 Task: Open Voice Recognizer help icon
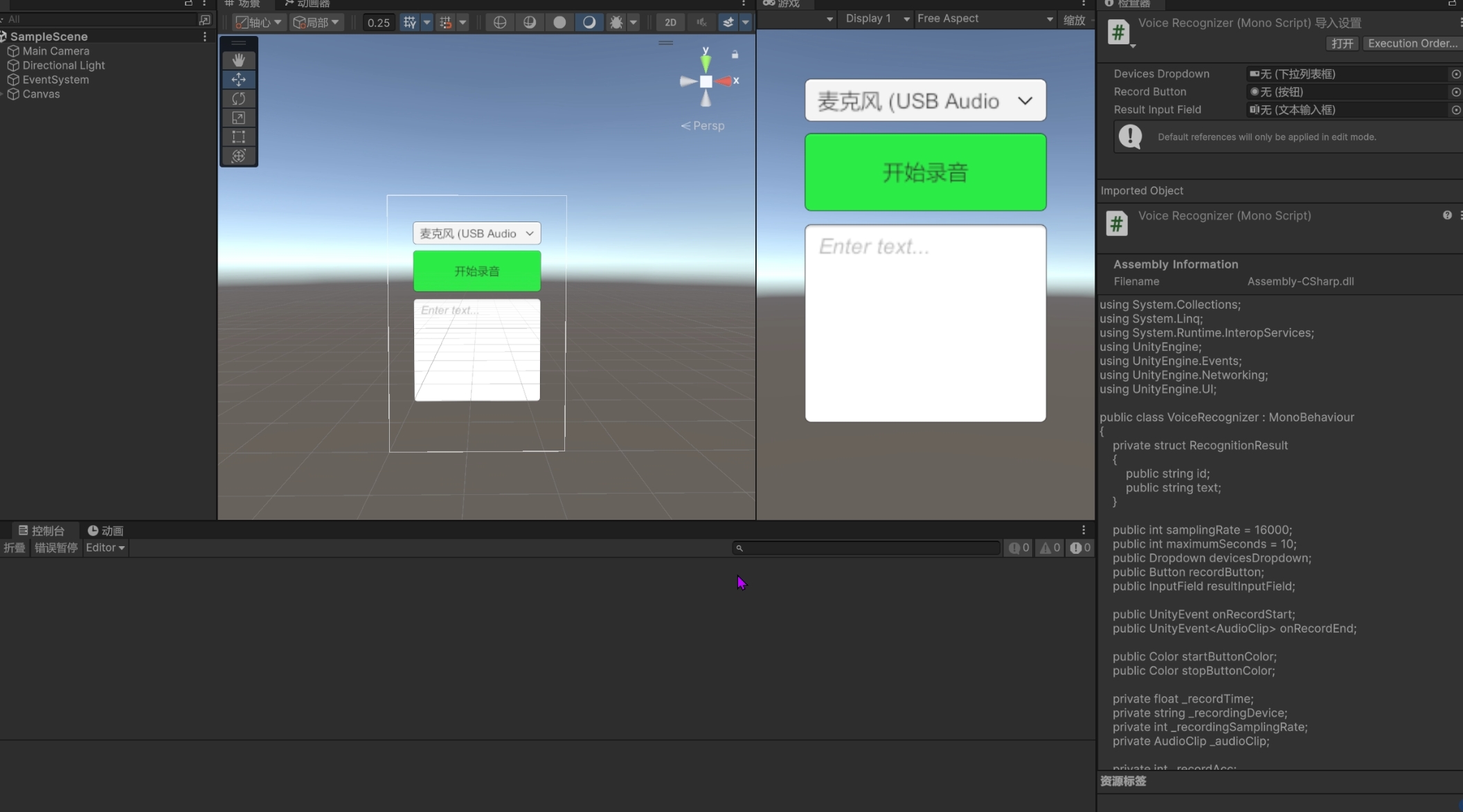click(1447, 215)
